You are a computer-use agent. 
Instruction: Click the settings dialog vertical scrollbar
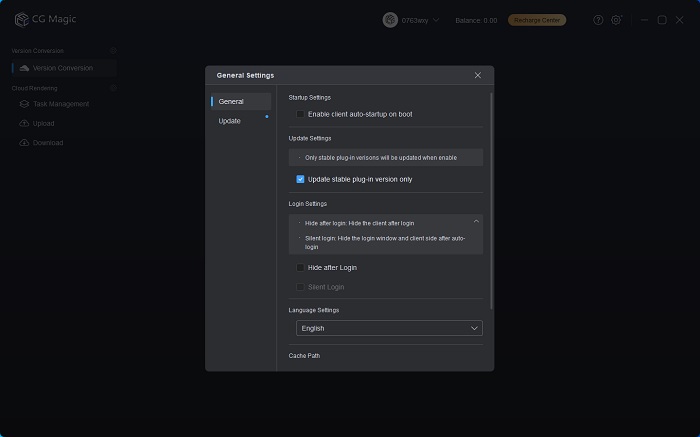tap(491, 200)
